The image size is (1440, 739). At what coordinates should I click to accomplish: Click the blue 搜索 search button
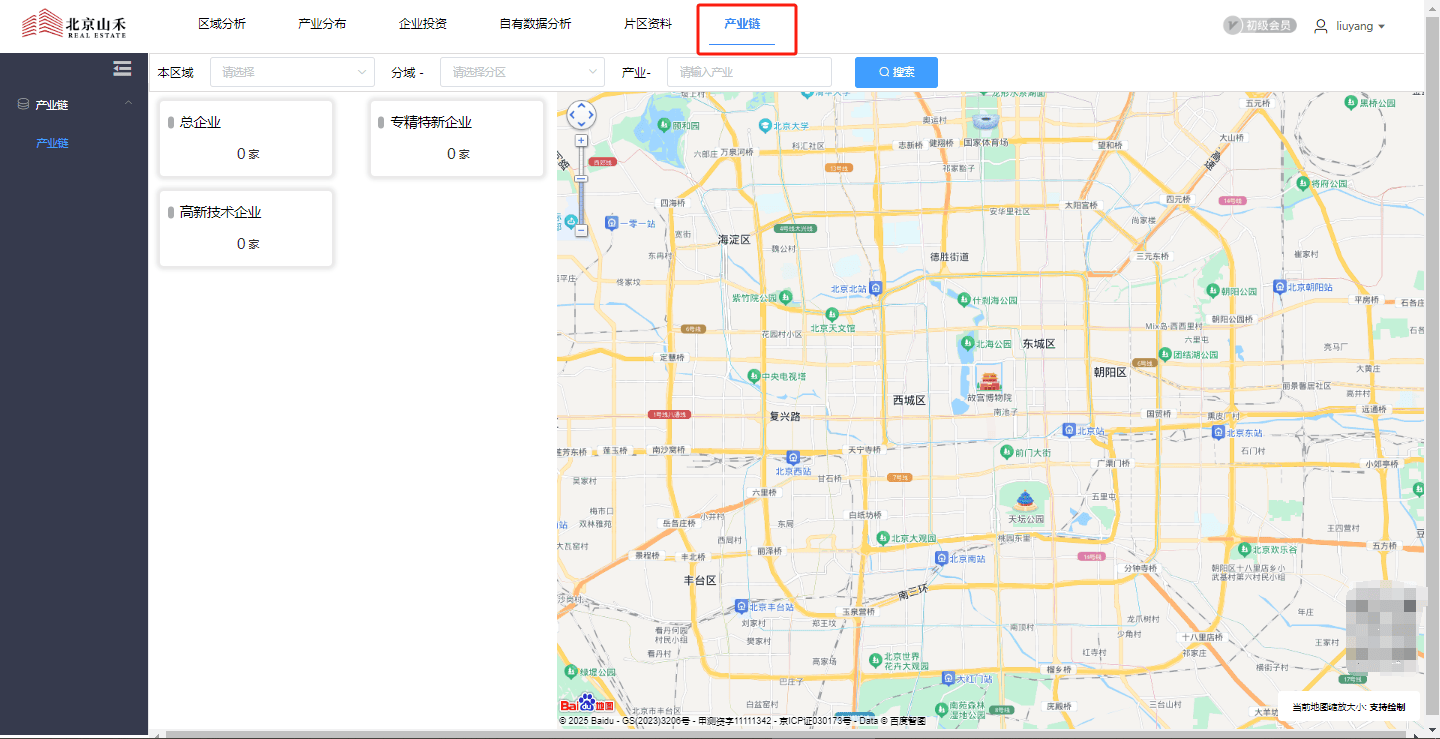coord(896,72)
